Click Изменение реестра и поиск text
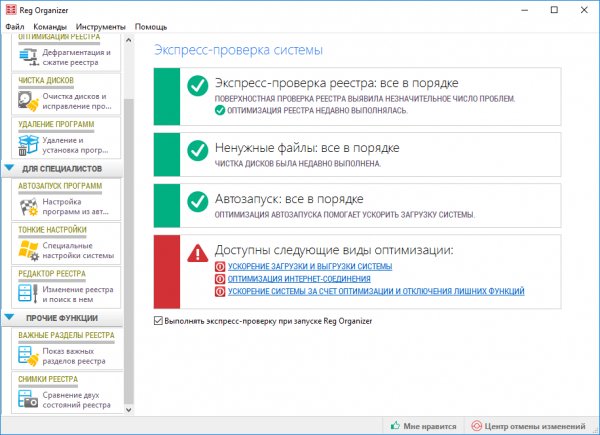600x435 pixels. tap(78, 295)
